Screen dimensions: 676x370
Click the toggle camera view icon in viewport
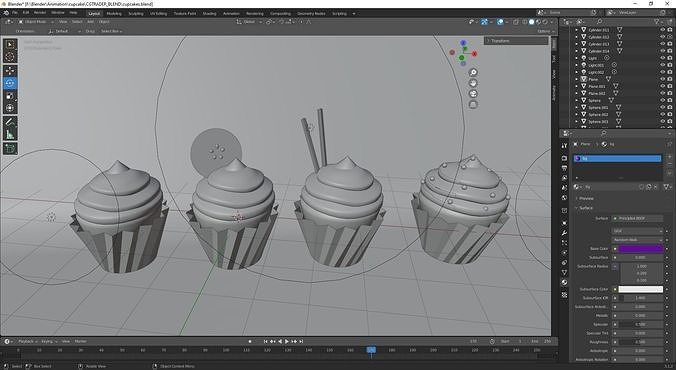tap(473, 94)
